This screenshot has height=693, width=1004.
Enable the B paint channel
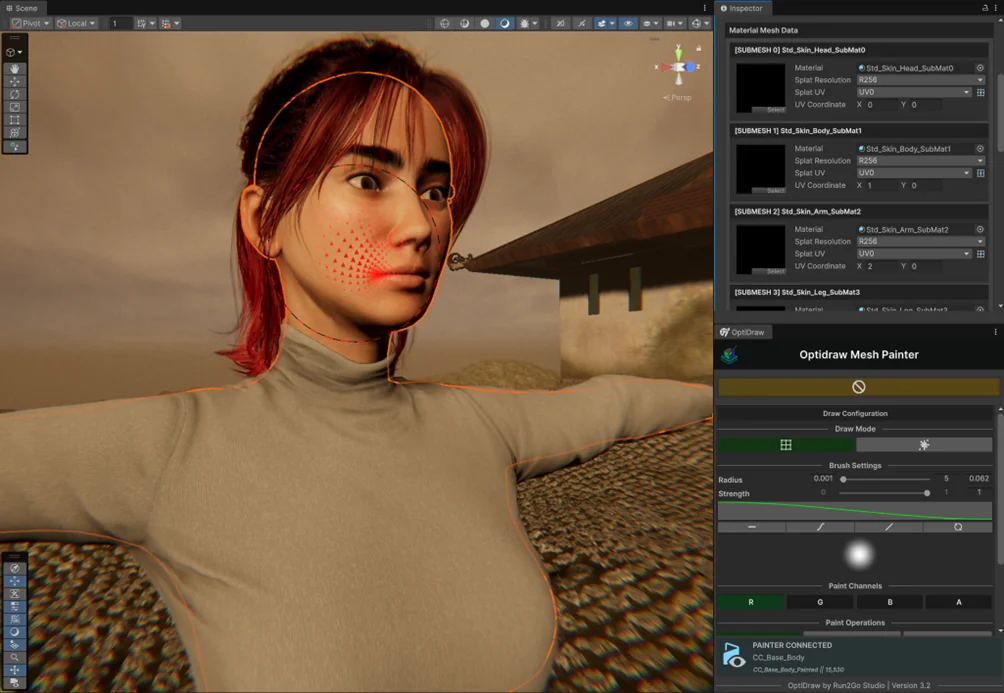tap(890, 602)
